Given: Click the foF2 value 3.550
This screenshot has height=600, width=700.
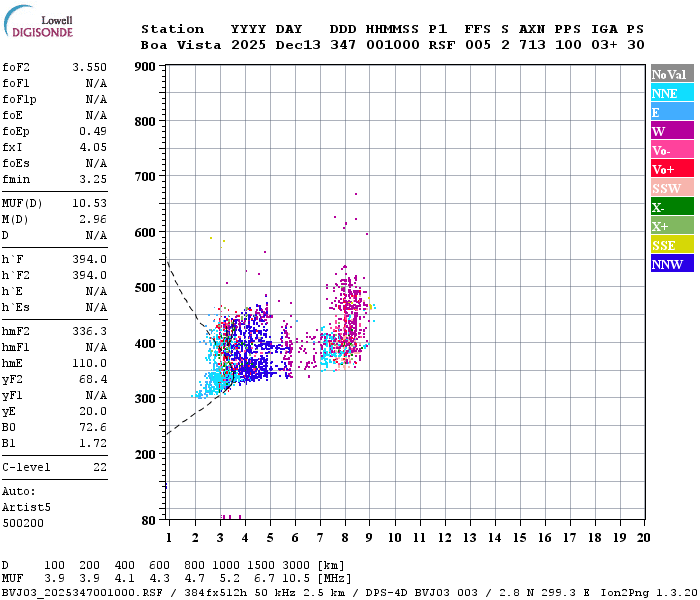Looking at the screenshot, I should [89, 67].
